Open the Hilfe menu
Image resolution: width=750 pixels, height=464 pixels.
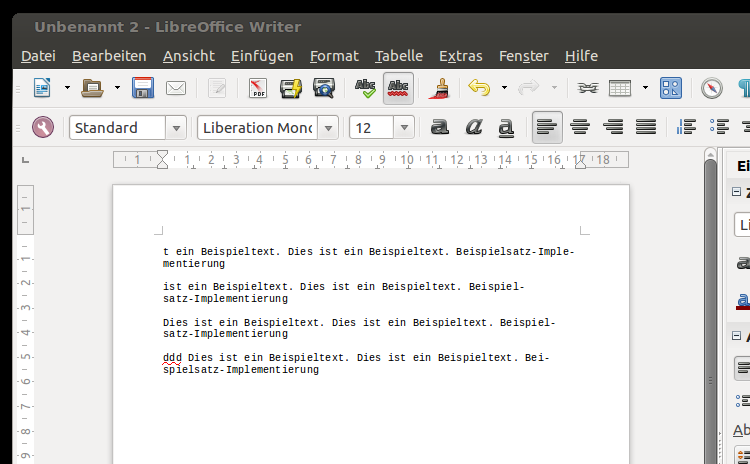click(x=581, y=56)
